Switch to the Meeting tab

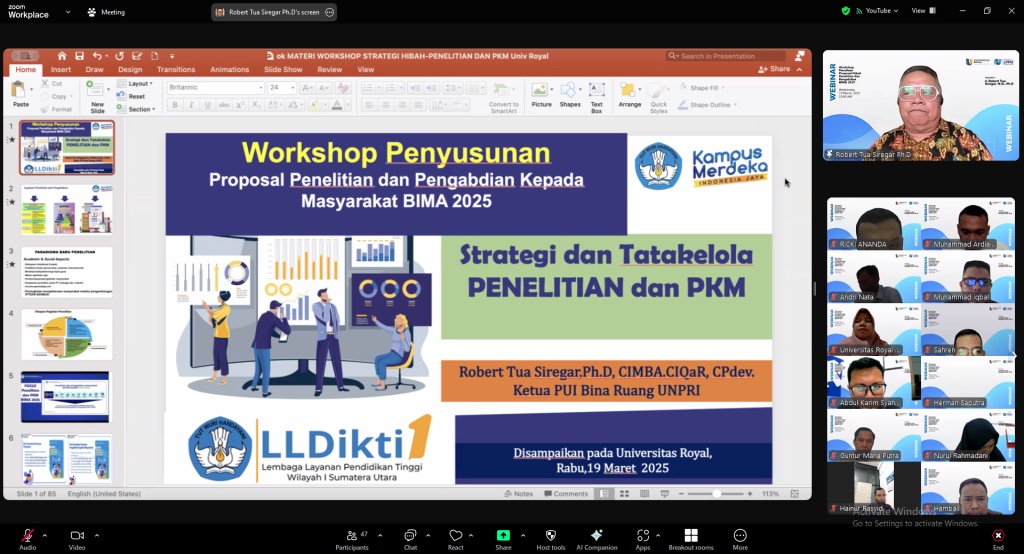[106, 12]
